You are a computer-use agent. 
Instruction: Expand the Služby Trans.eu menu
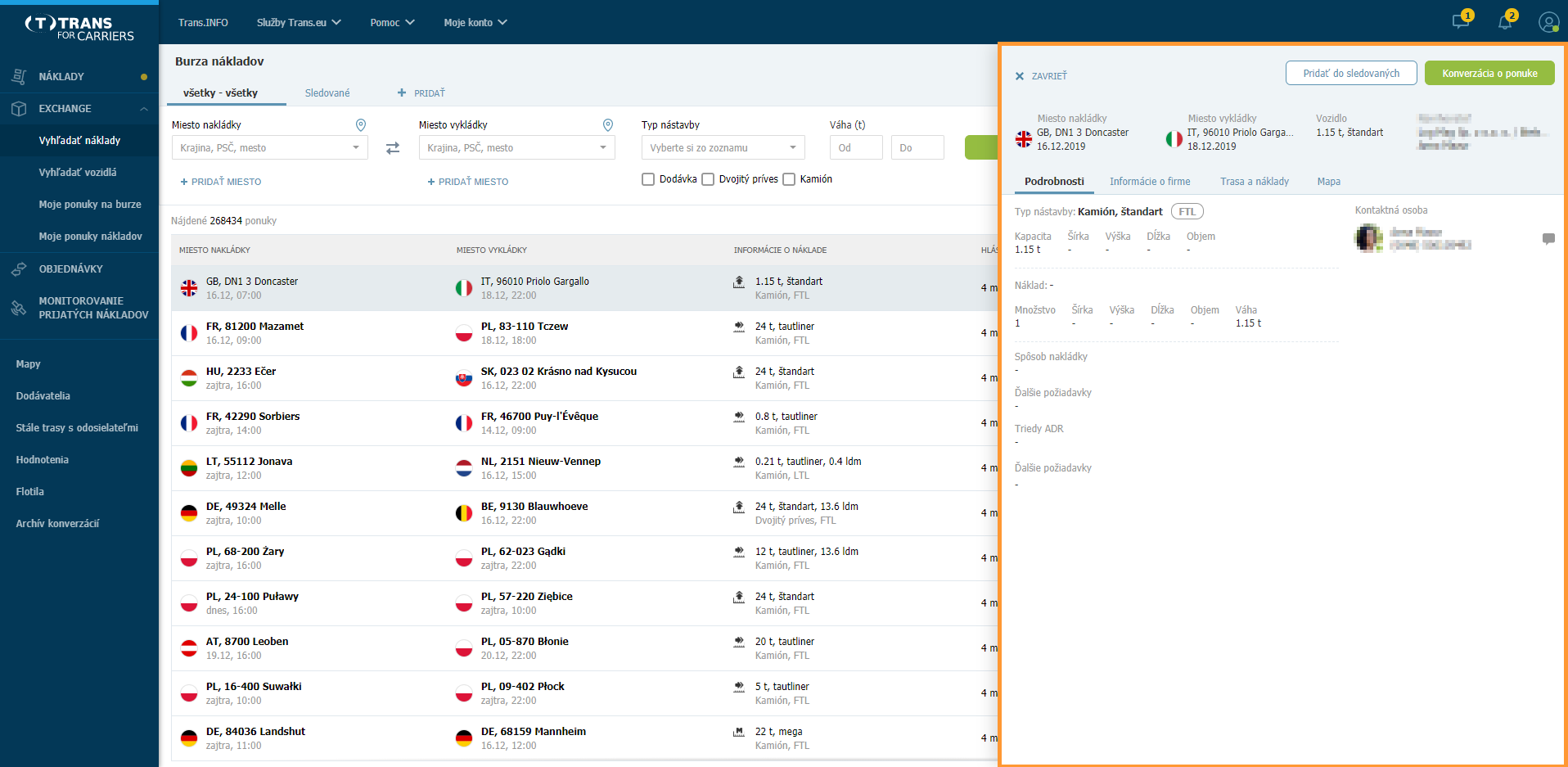click(299, 22)
